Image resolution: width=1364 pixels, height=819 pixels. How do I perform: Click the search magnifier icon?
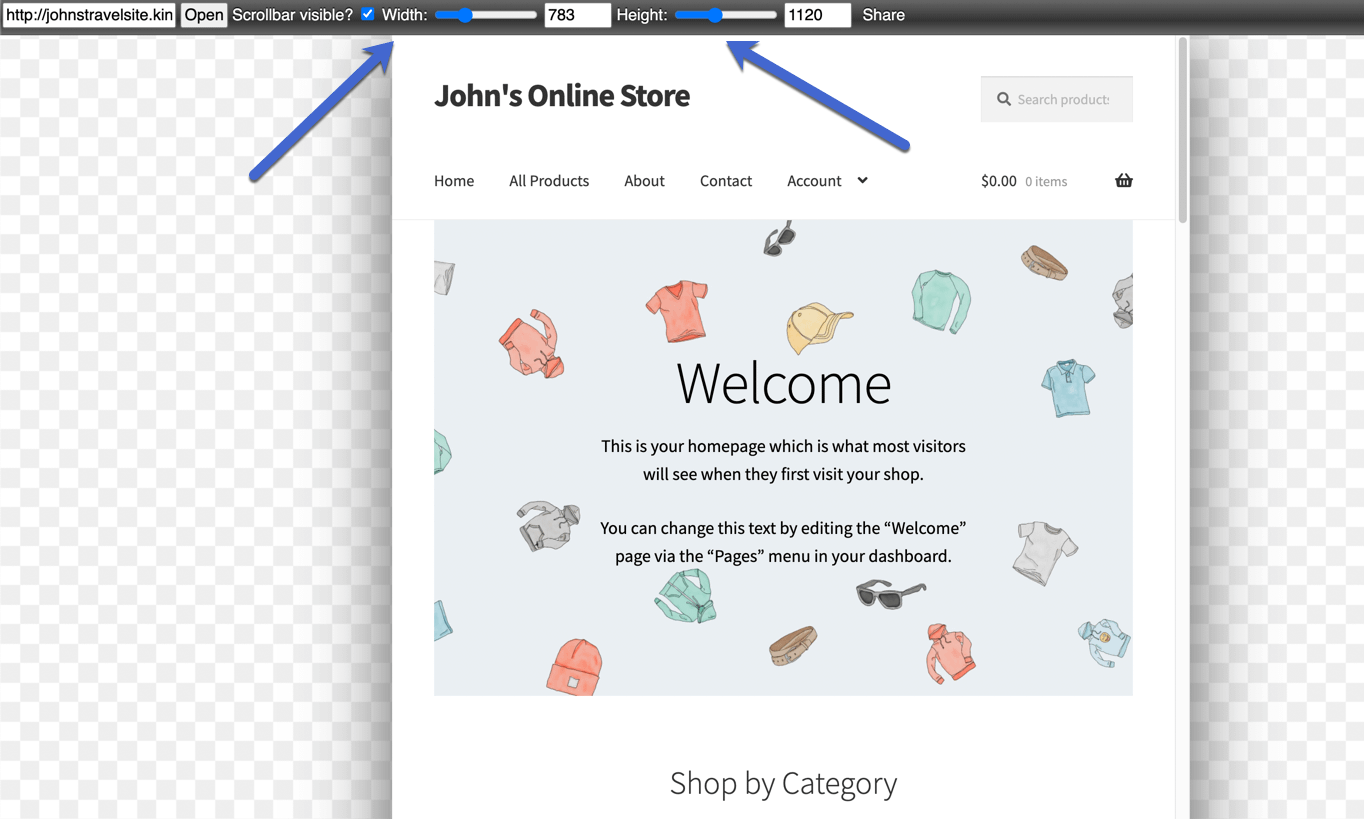coord(1004,99)
